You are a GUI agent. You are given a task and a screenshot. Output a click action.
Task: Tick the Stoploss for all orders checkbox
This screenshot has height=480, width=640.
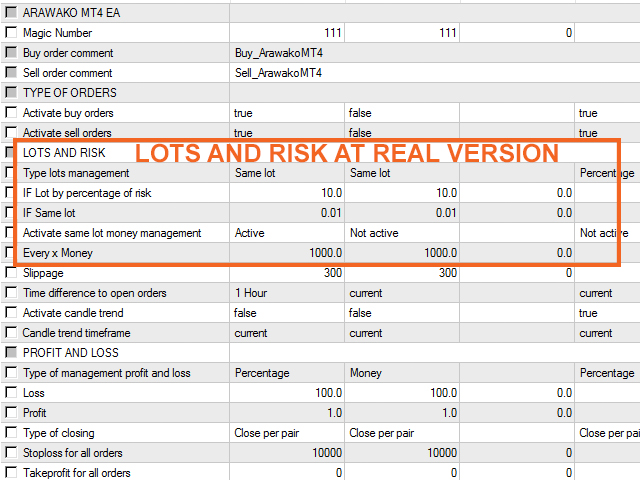pyautogui.click(x=11, y=452)
